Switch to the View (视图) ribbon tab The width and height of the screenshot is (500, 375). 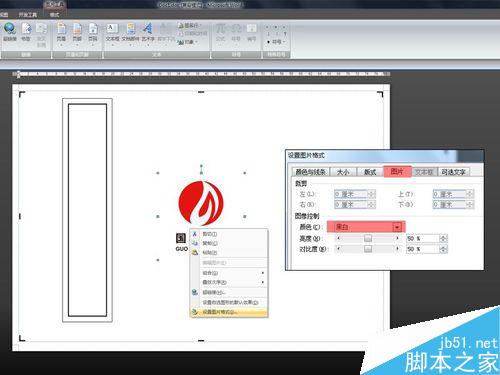click(x=4, y=15)
